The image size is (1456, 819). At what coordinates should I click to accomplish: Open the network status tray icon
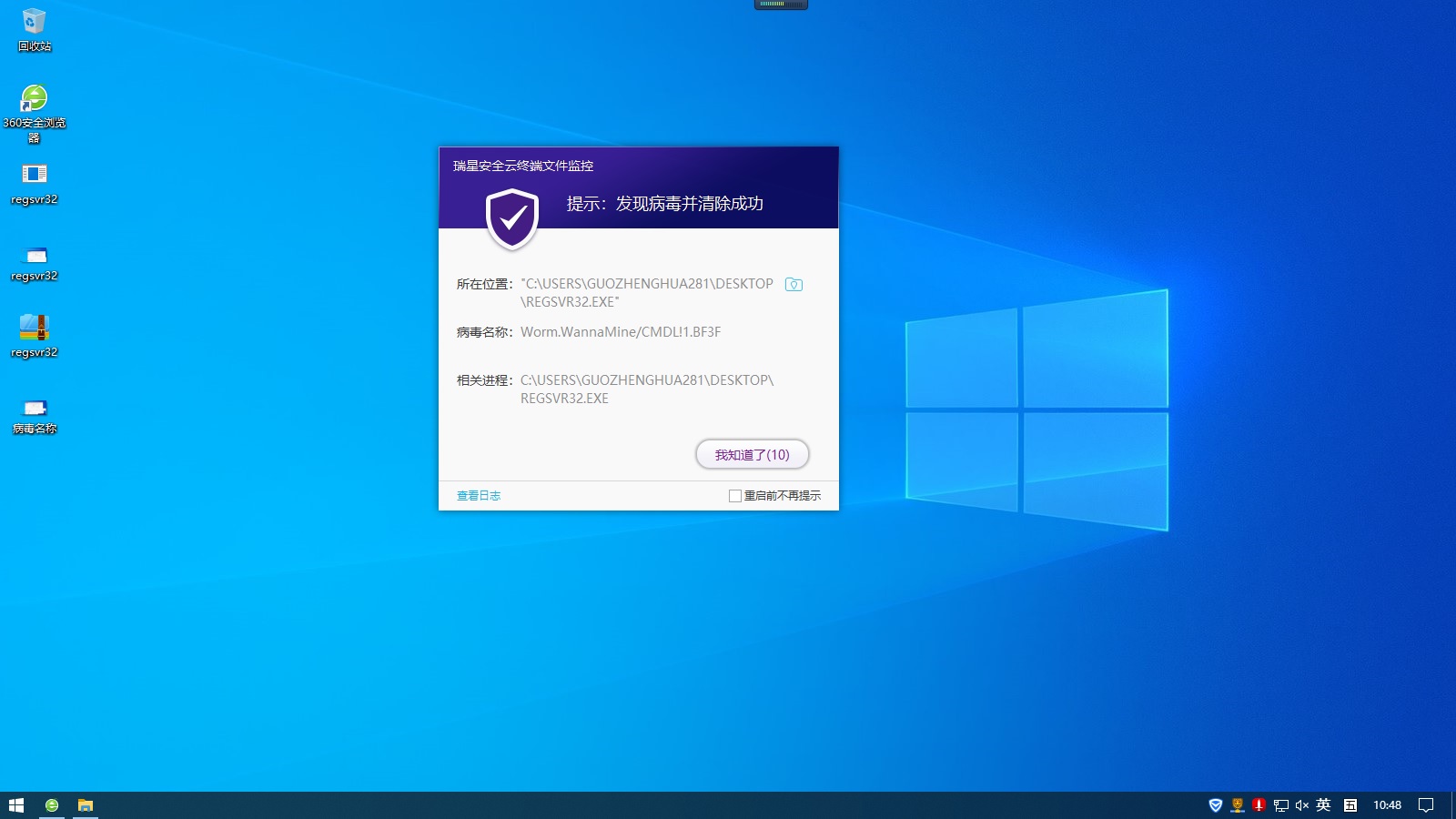(1280, 805)
